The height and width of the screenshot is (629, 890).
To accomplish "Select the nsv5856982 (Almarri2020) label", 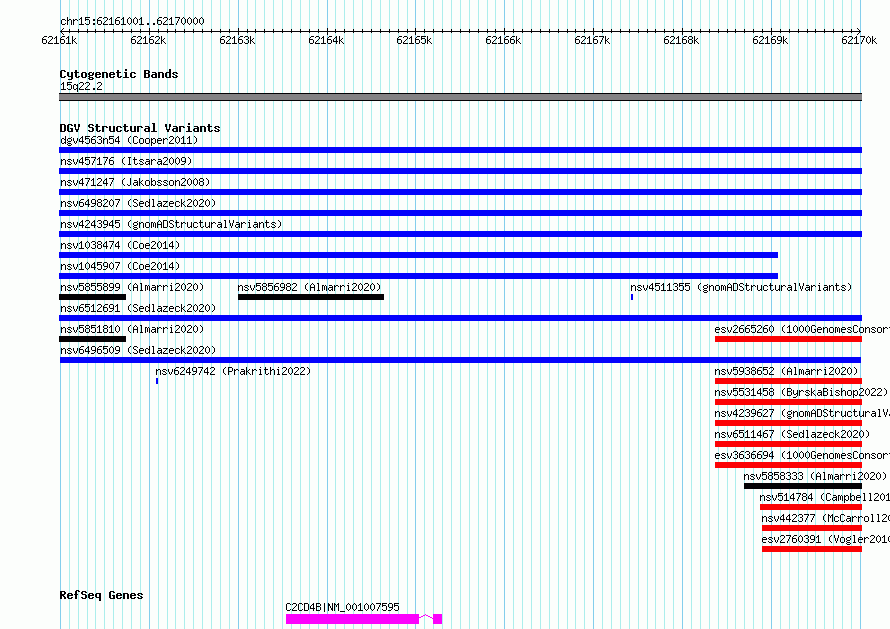I will click(309, 287).
